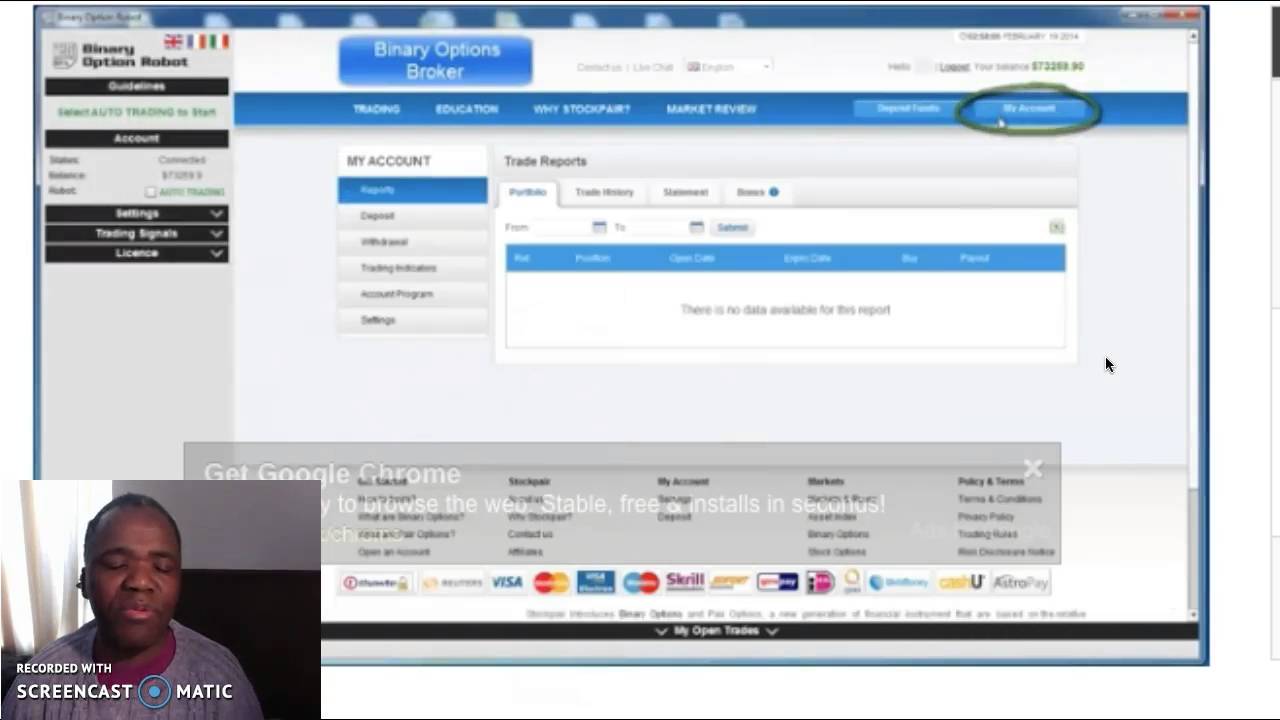
Task: Select Reports in My Account sidebar
Action: click(x=412, y=190)
